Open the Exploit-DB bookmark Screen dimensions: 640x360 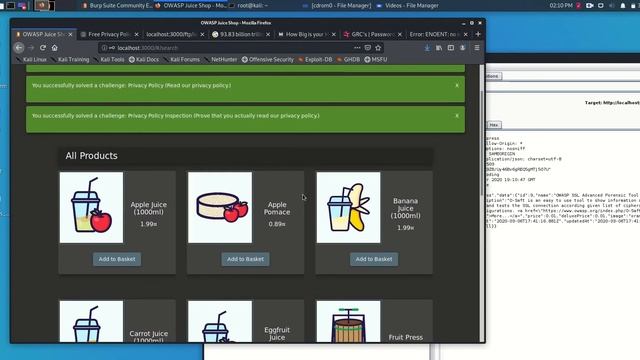(x=315, y=60)
